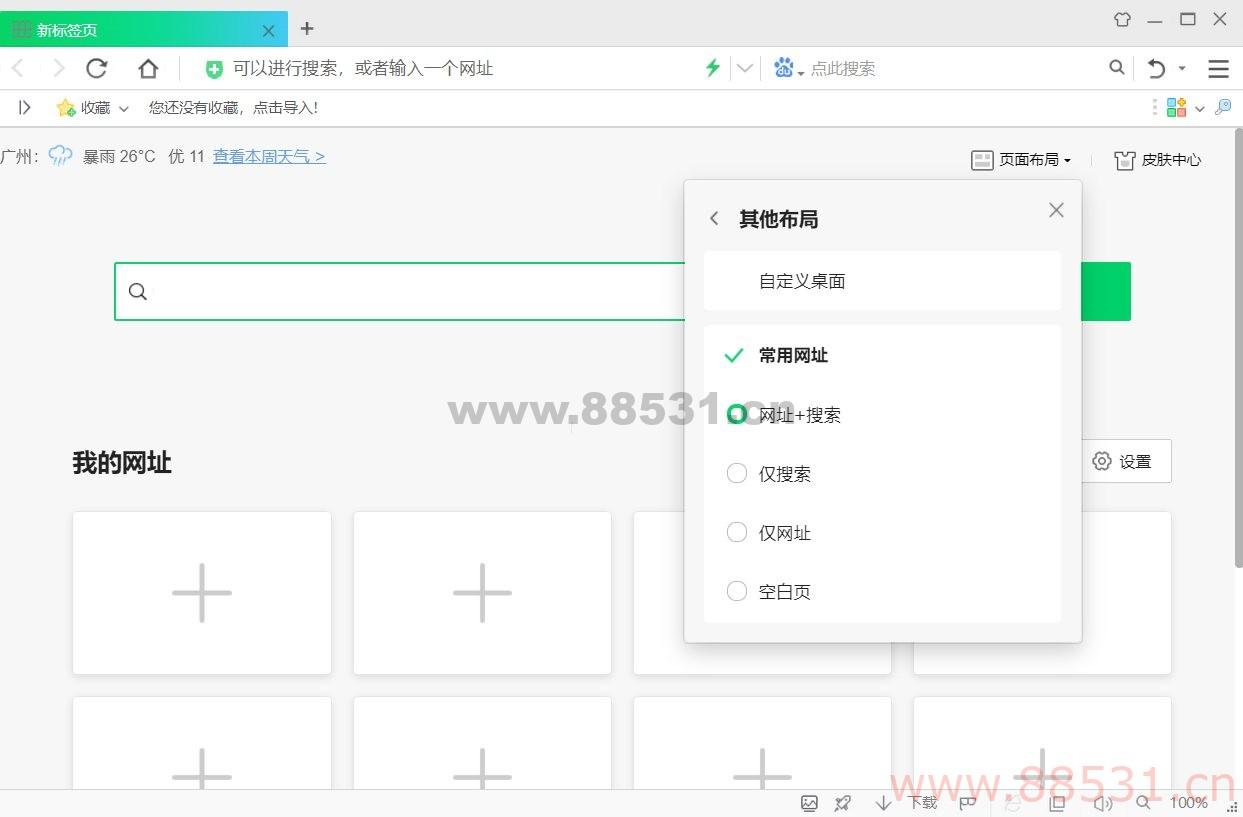Click the vertical page scrollbar

(x=1237, y=350)
